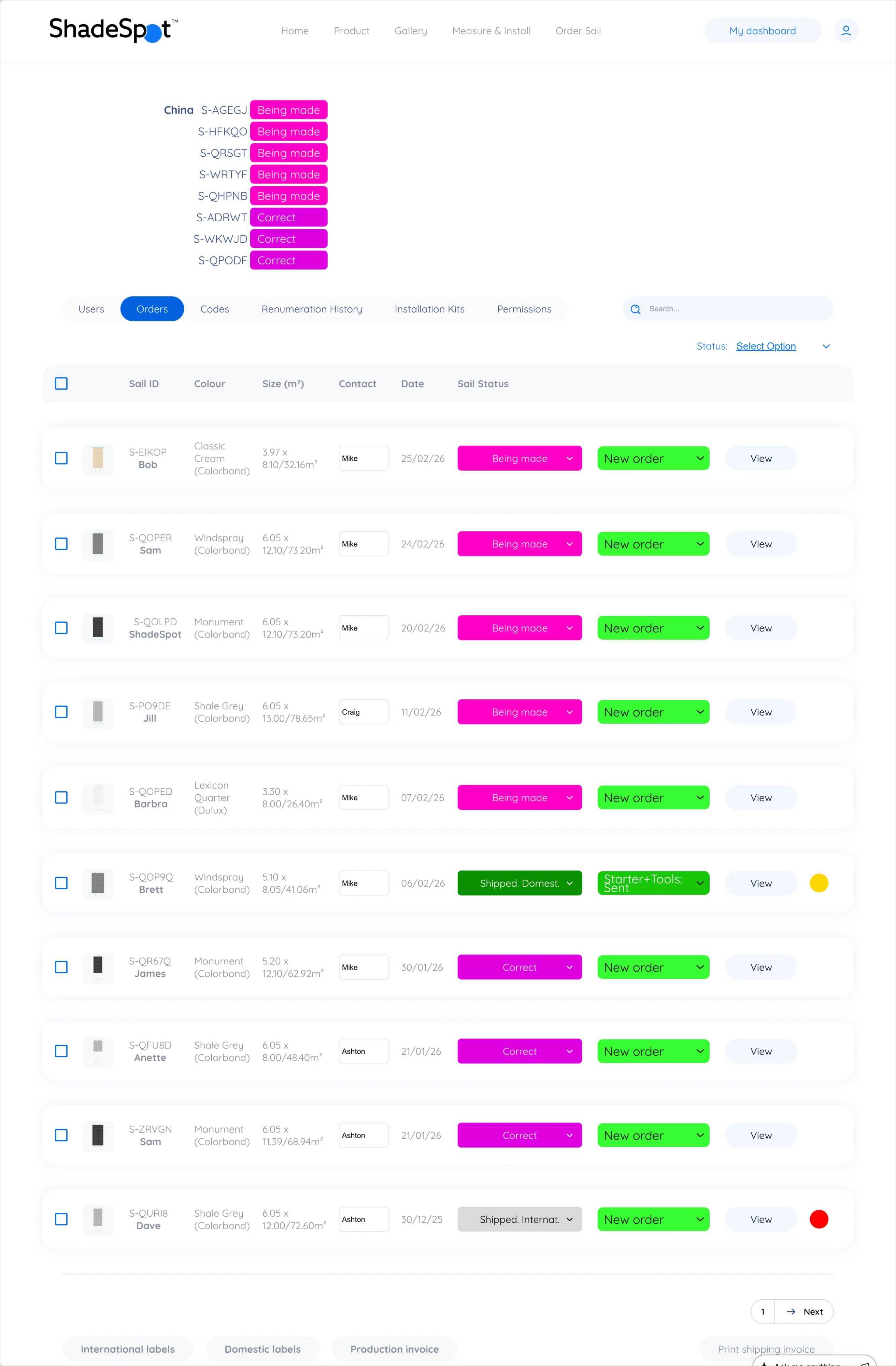Screen dimensions: 896x1366
Task: Open the Installation Kits tab
Action: coord(429,309)
